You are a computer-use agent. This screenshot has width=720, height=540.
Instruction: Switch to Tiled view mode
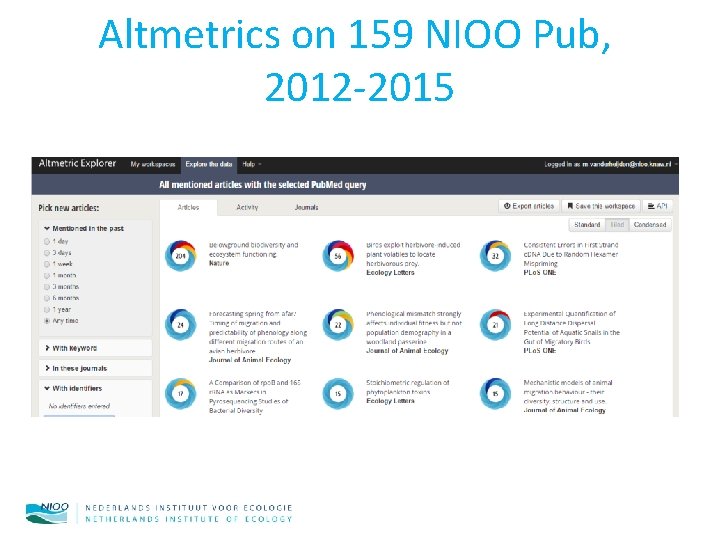(x=617, y=225)
